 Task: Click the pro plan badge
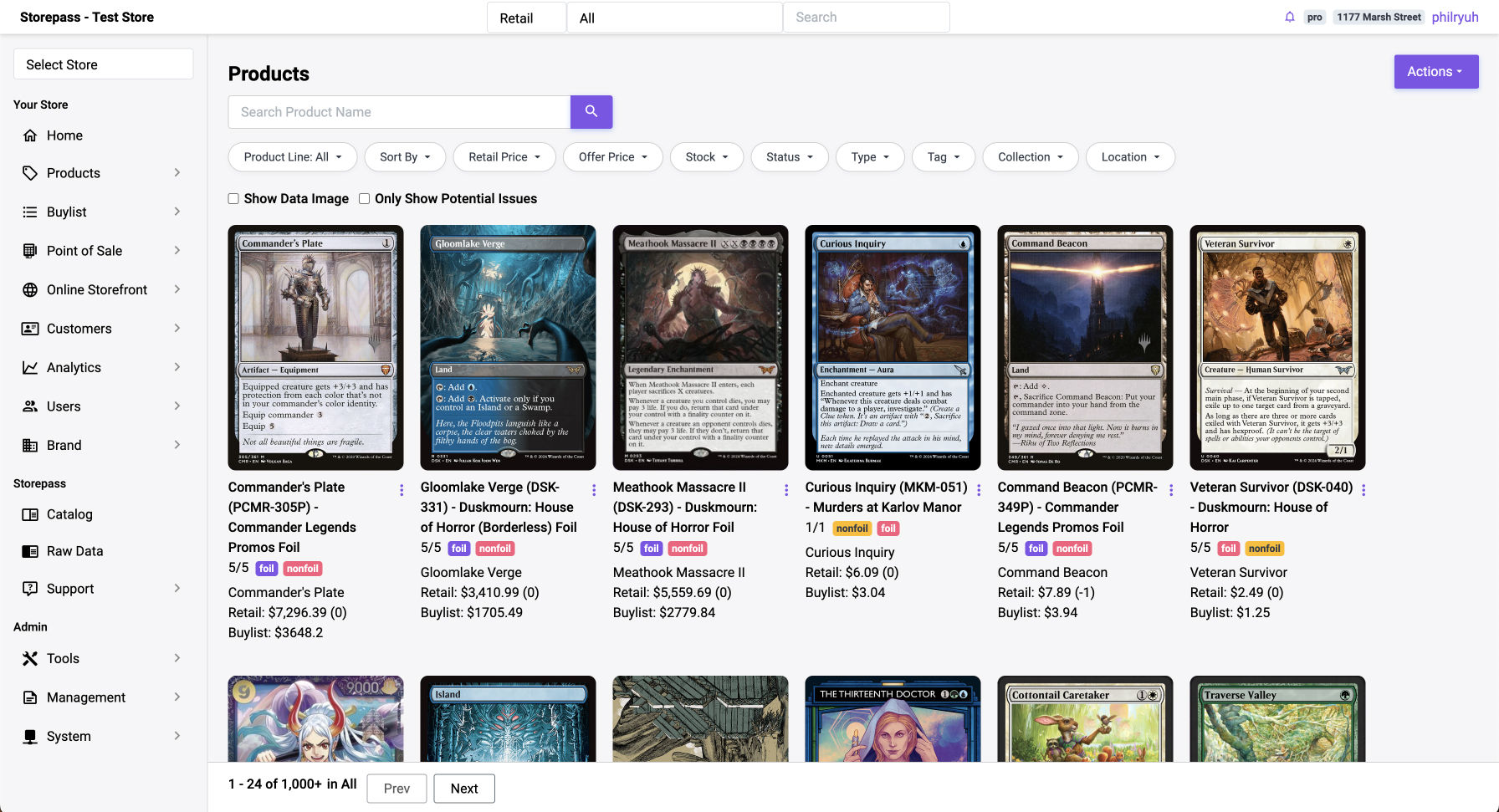(x=1315, y=17)
